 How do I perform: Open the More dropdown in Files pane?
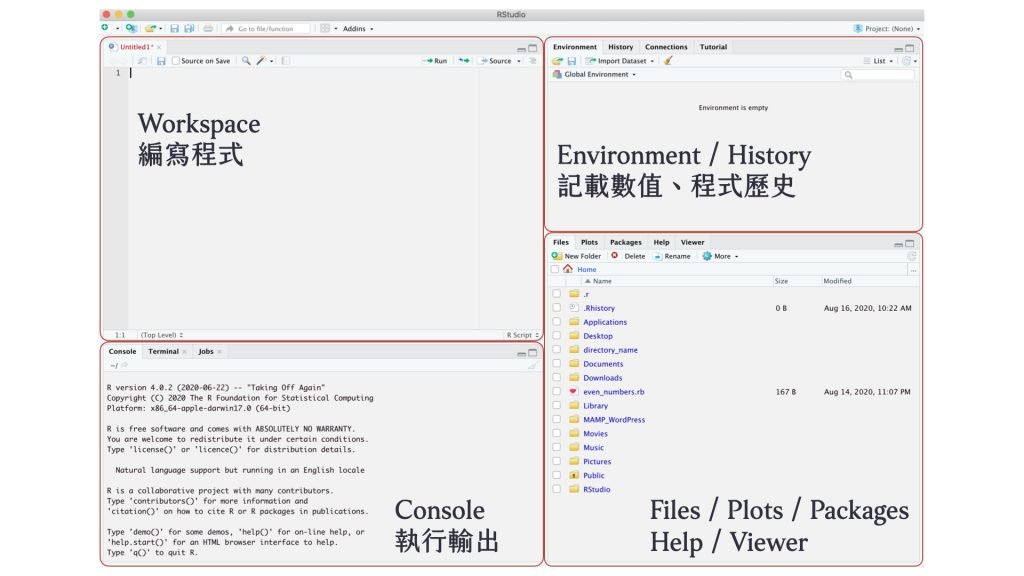[720, 256]
